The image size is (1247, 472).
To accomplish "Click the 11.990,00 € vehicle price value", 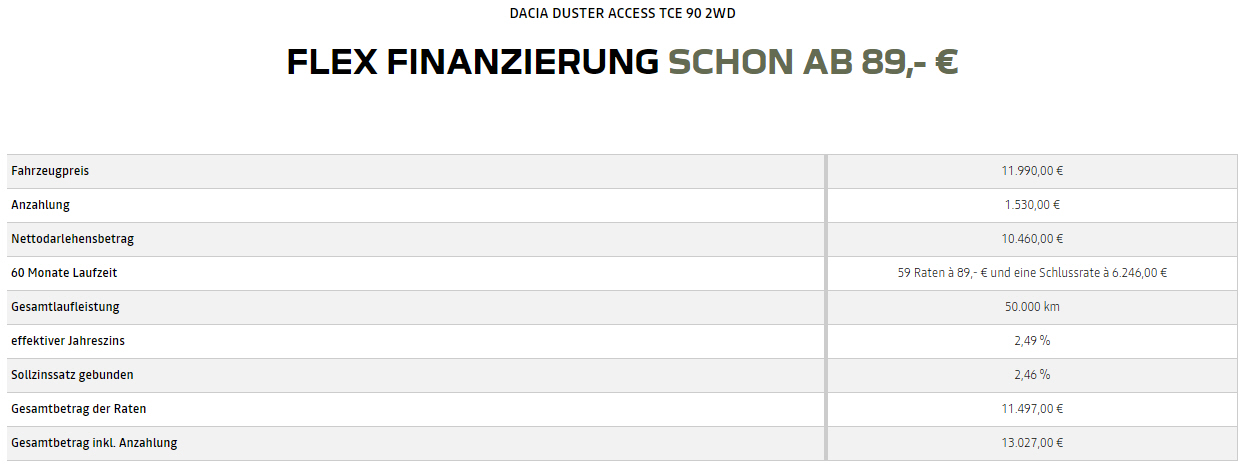I will (x=1032, y=171).
